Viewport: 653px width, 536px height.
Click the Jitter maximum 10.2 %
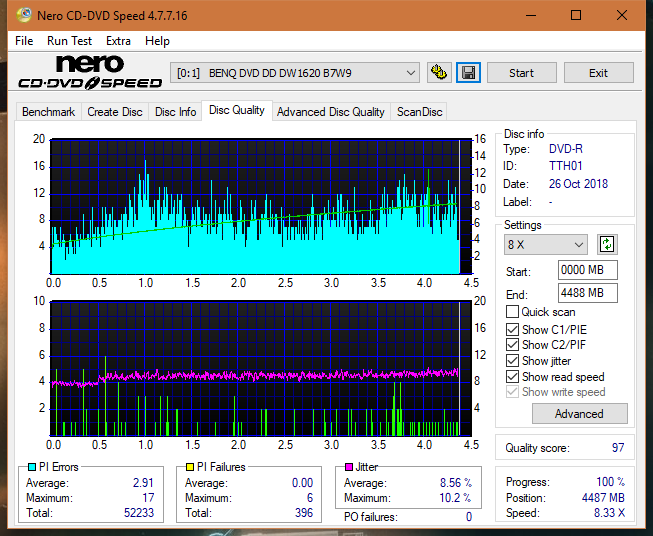coord(456,498)
